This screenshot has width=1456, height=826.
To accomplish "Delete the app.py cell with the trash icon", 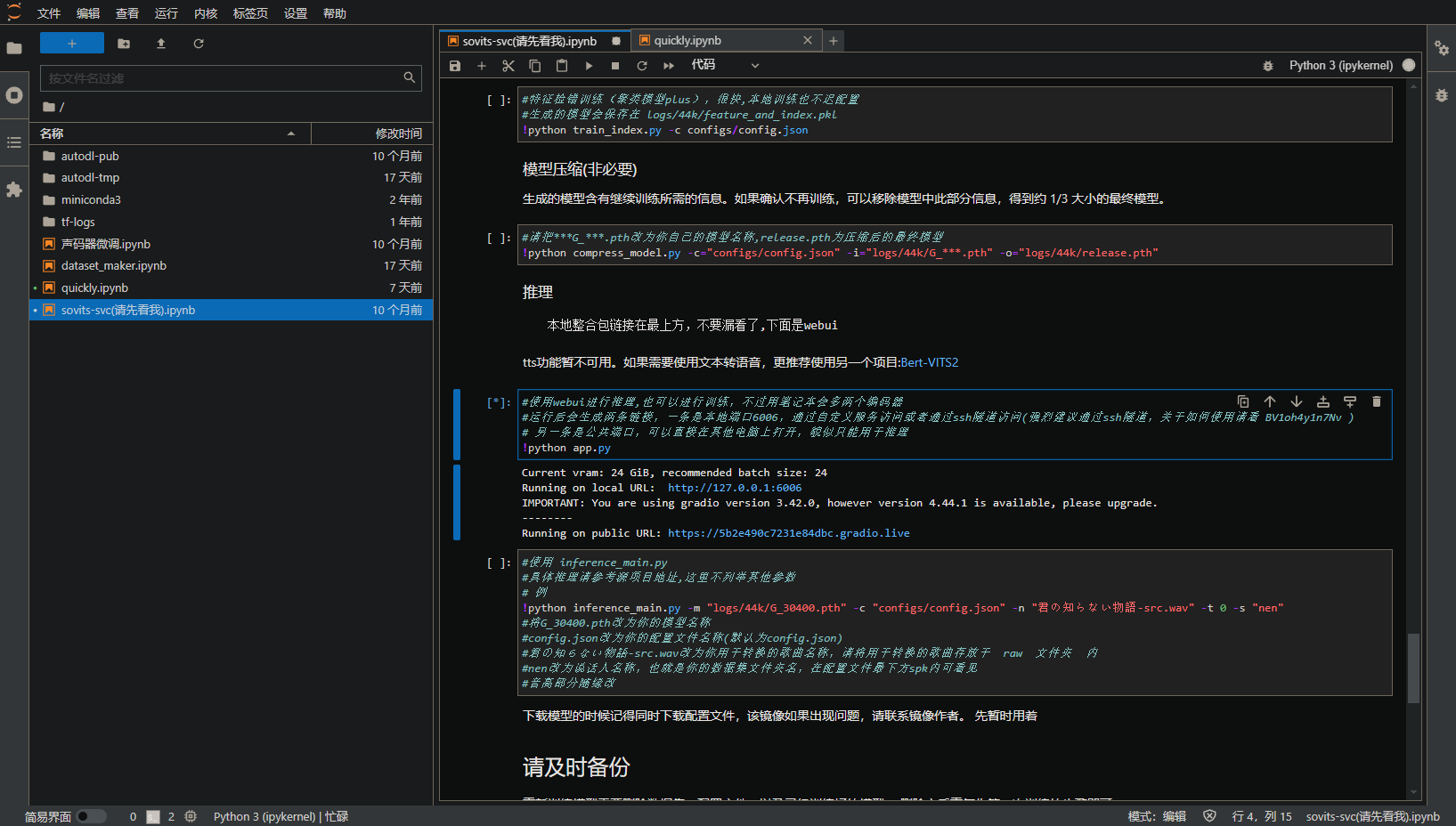I will tap(1376, 401).
